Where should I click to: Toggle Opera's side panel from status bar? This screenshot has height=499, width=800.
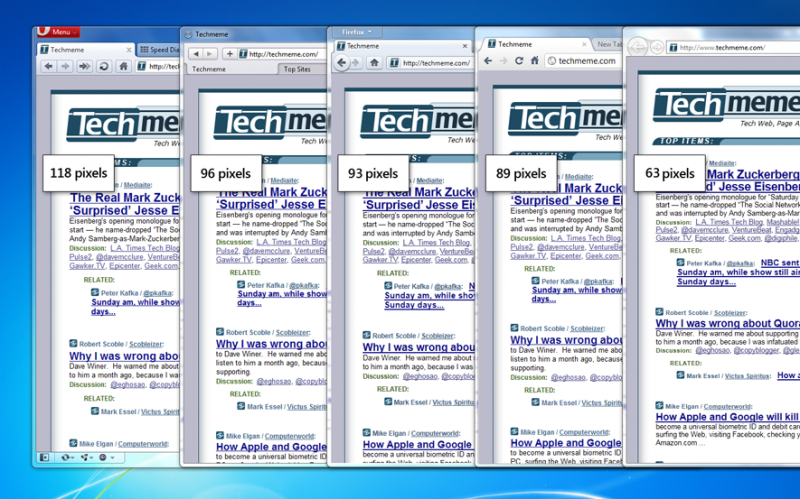pos(44,457)
